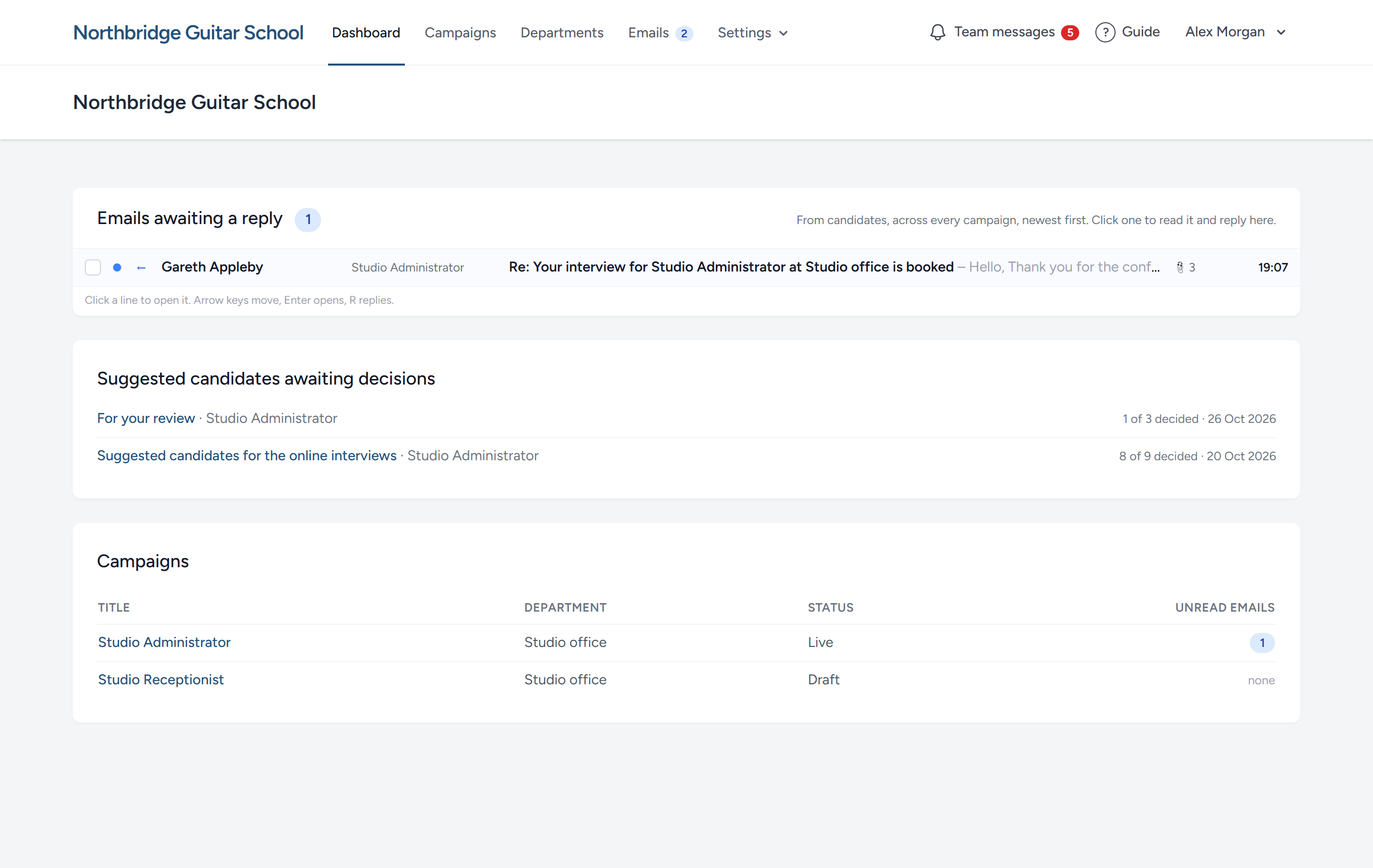1373x868 pixels.
Task: Switch to the Dashboard tab
Action: pos(366,32)
